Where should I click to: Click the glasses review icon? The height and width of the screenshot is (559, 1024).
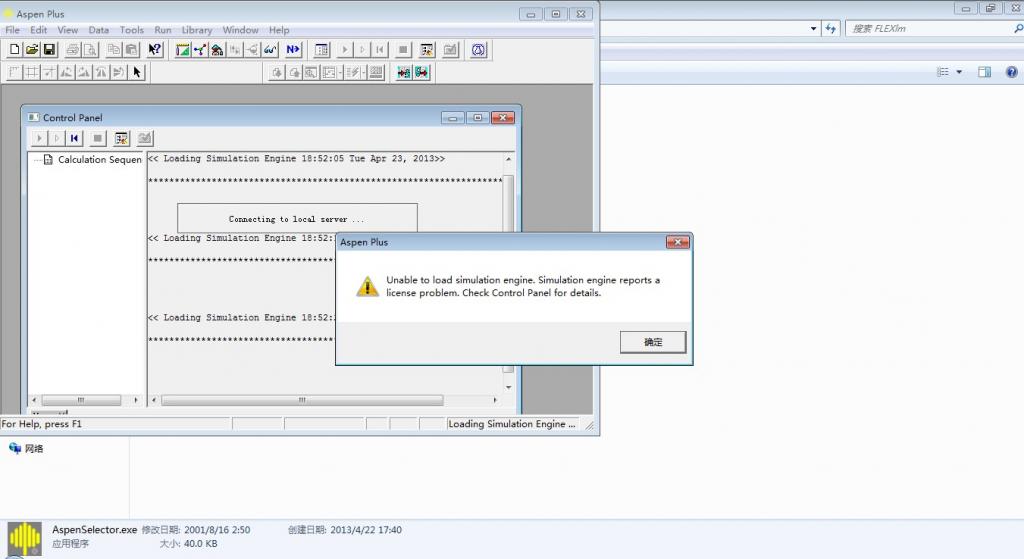pyautogui.click(x=270, y=50)
